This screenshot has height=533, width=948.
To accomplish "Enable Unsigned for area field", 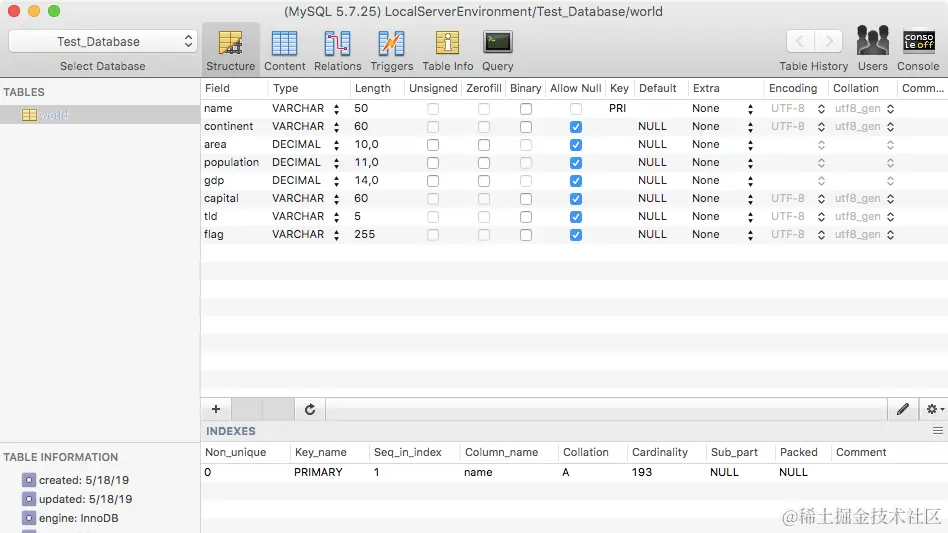I will (433, 145).
